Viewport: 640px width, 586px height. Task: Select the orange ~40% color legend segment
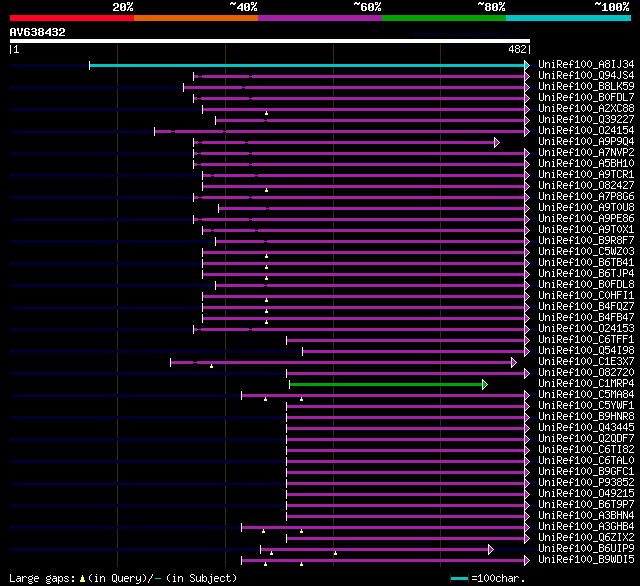point(196,18)
